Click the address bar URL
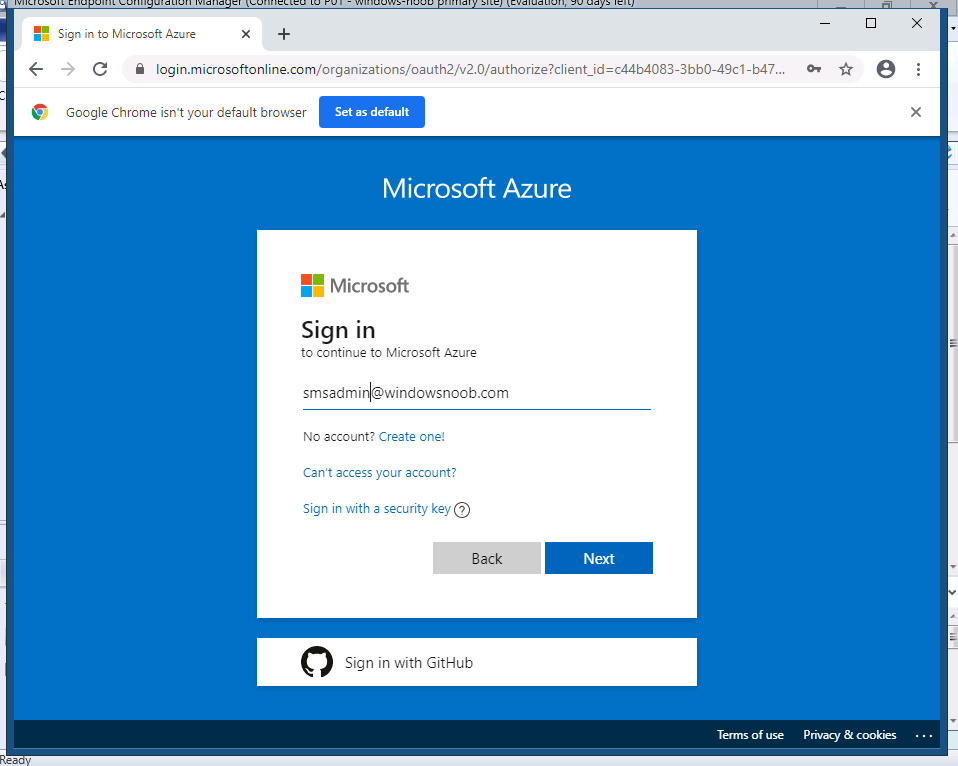This screenshot has width=958, height=766. (470, 69)
